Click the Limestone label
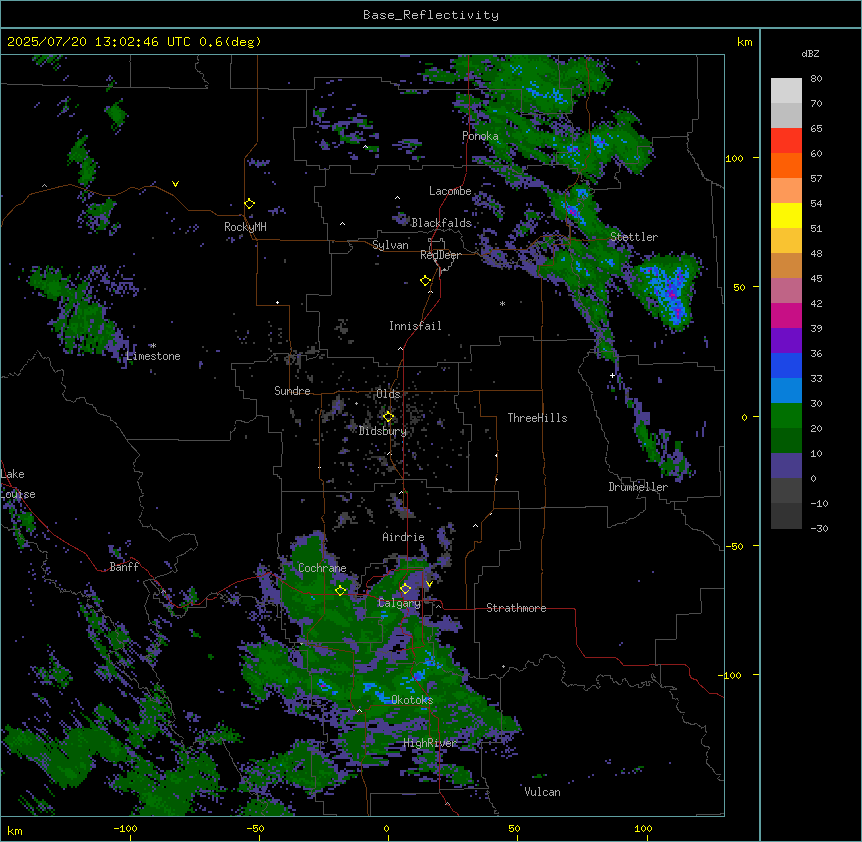Image resolution: width=862 pixels, height=842 pixels. [153, 356]
